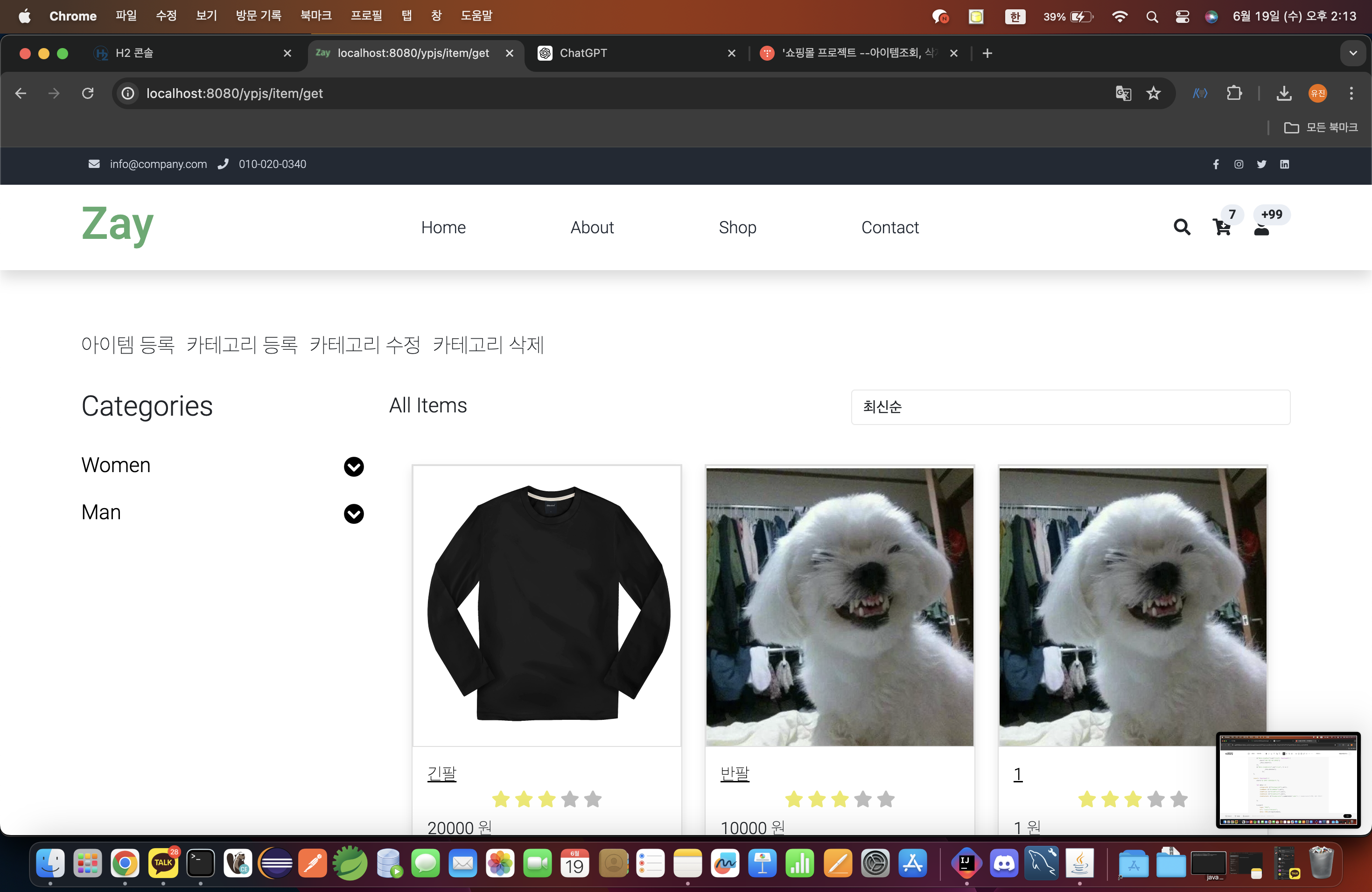Click the black long-sleeve shirt product image
Viewport: 1372px width, 892px height.
[546, 605]
